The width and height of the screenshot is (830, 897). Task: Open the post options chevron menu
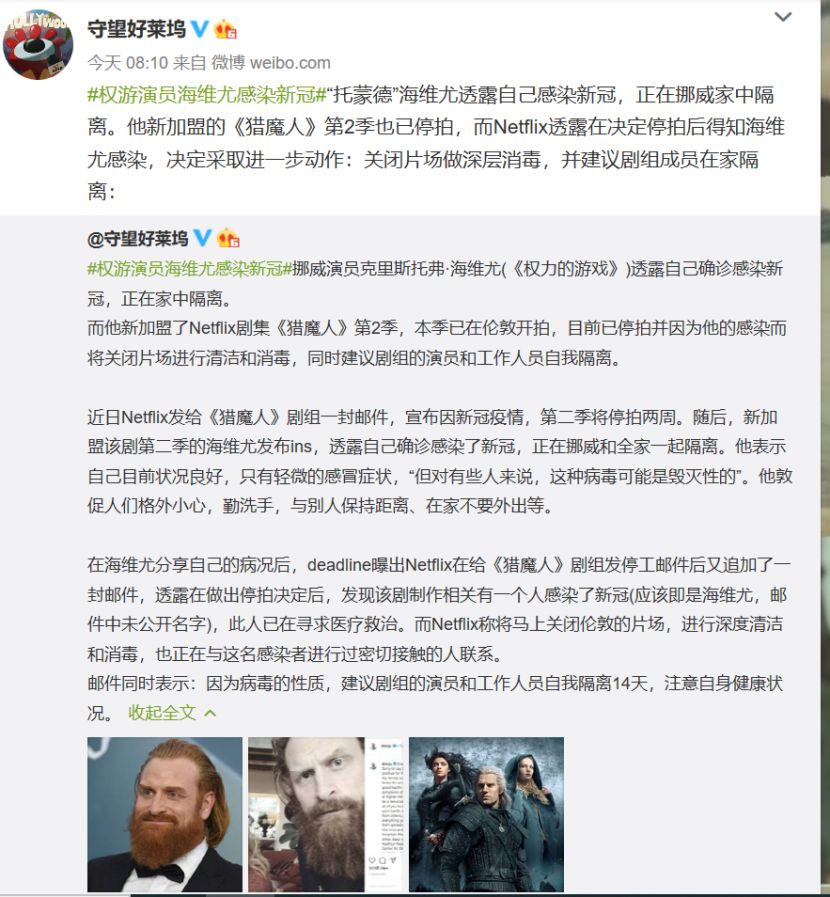pos(783,17)
